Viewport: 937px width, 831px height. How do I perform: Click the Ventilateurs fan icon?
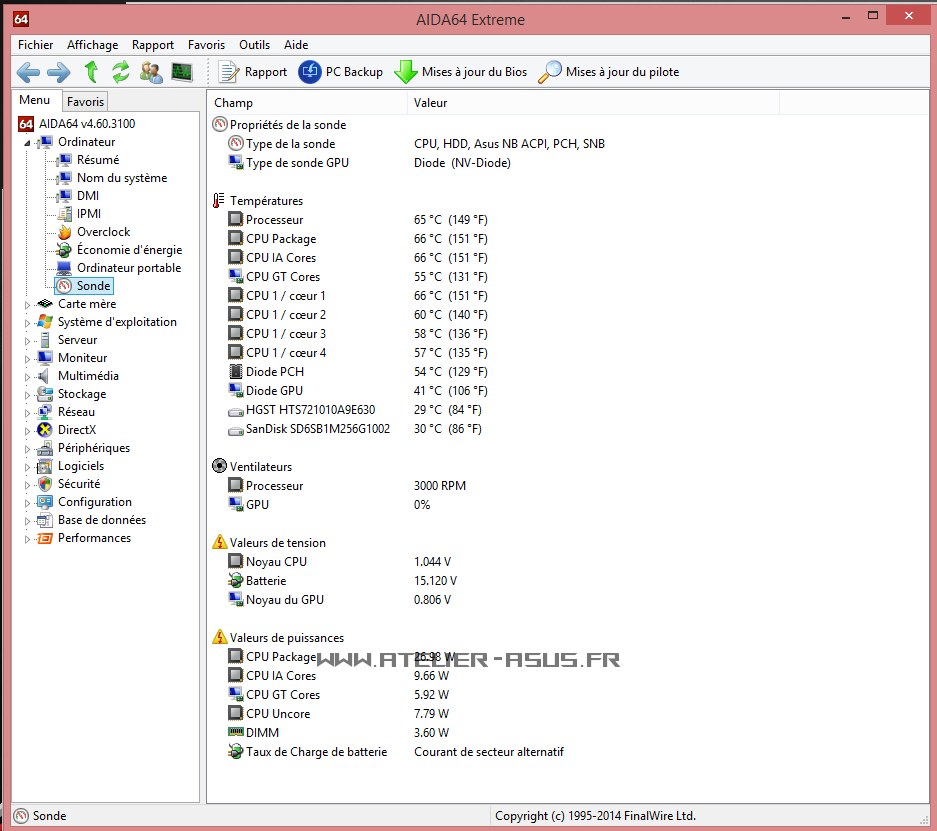tap(219, 466)
